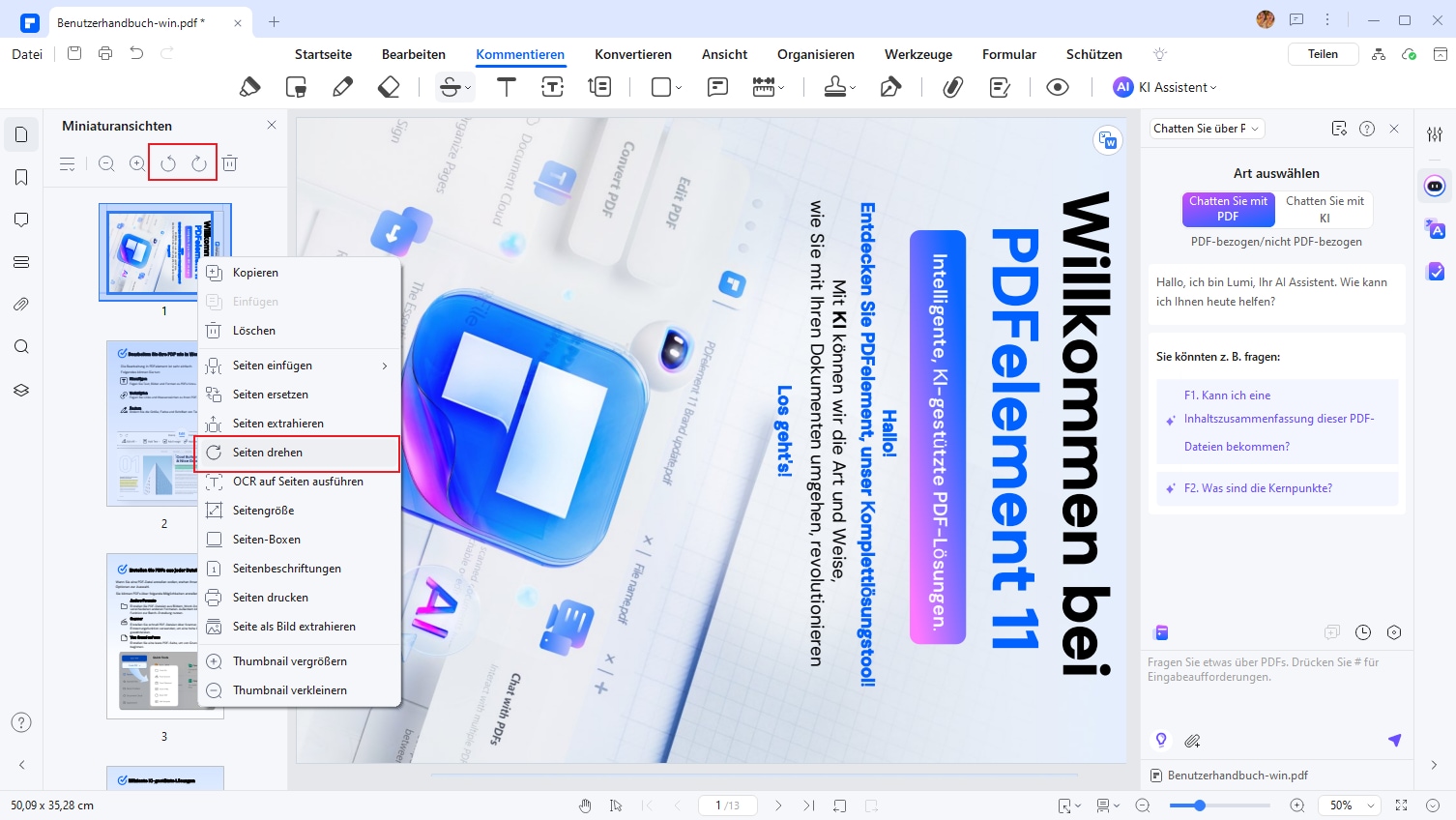The height and width of the screenshot is (820, 1456).
Task: Rotate thumbnails counterclockwise
Action: tap(168, 163)
